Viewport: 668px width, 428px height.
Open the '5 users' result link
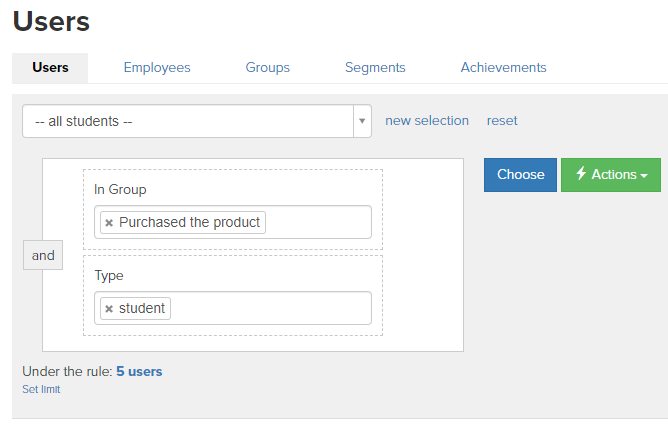click(139, 371)
